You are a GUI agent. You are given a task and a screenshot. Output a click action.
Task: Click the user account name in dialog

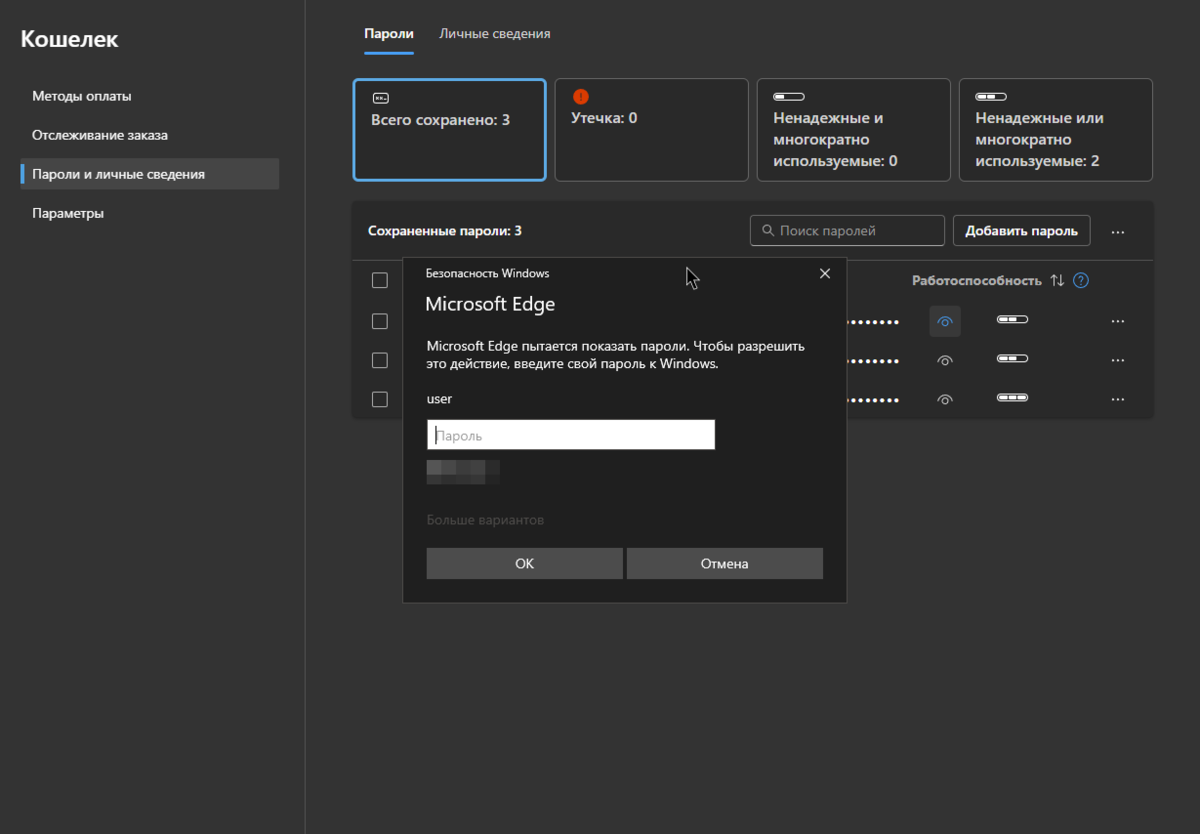pyautogui.click(x=440, y=398)
